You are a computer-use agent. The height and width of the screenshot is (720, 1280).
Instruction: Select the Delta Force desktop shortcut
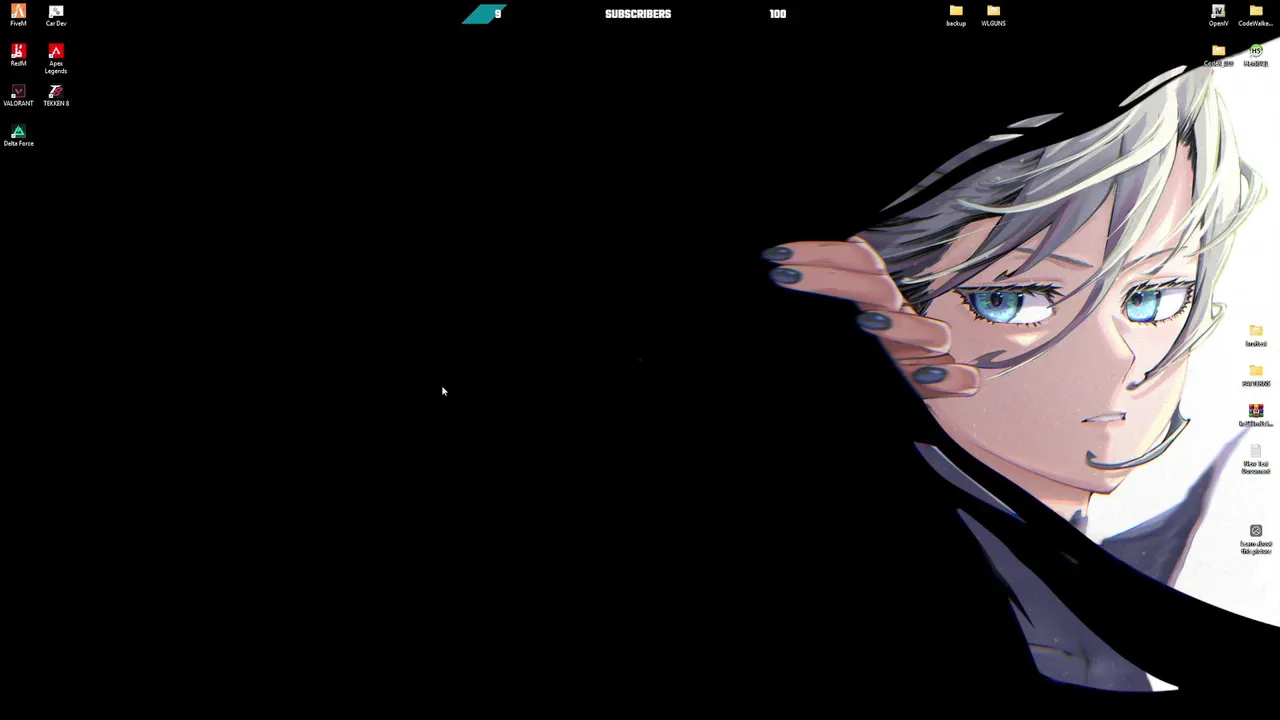pos(18,135)
